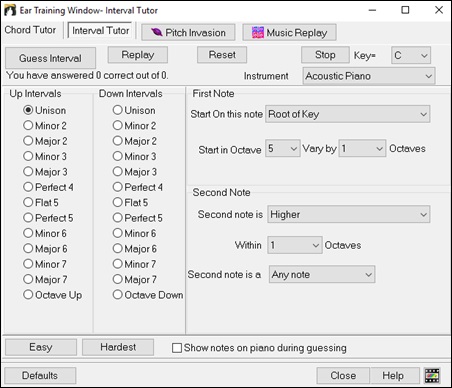
Task: Pick Minor 6 under Down Intervals
Action: (x=134, y=233)
